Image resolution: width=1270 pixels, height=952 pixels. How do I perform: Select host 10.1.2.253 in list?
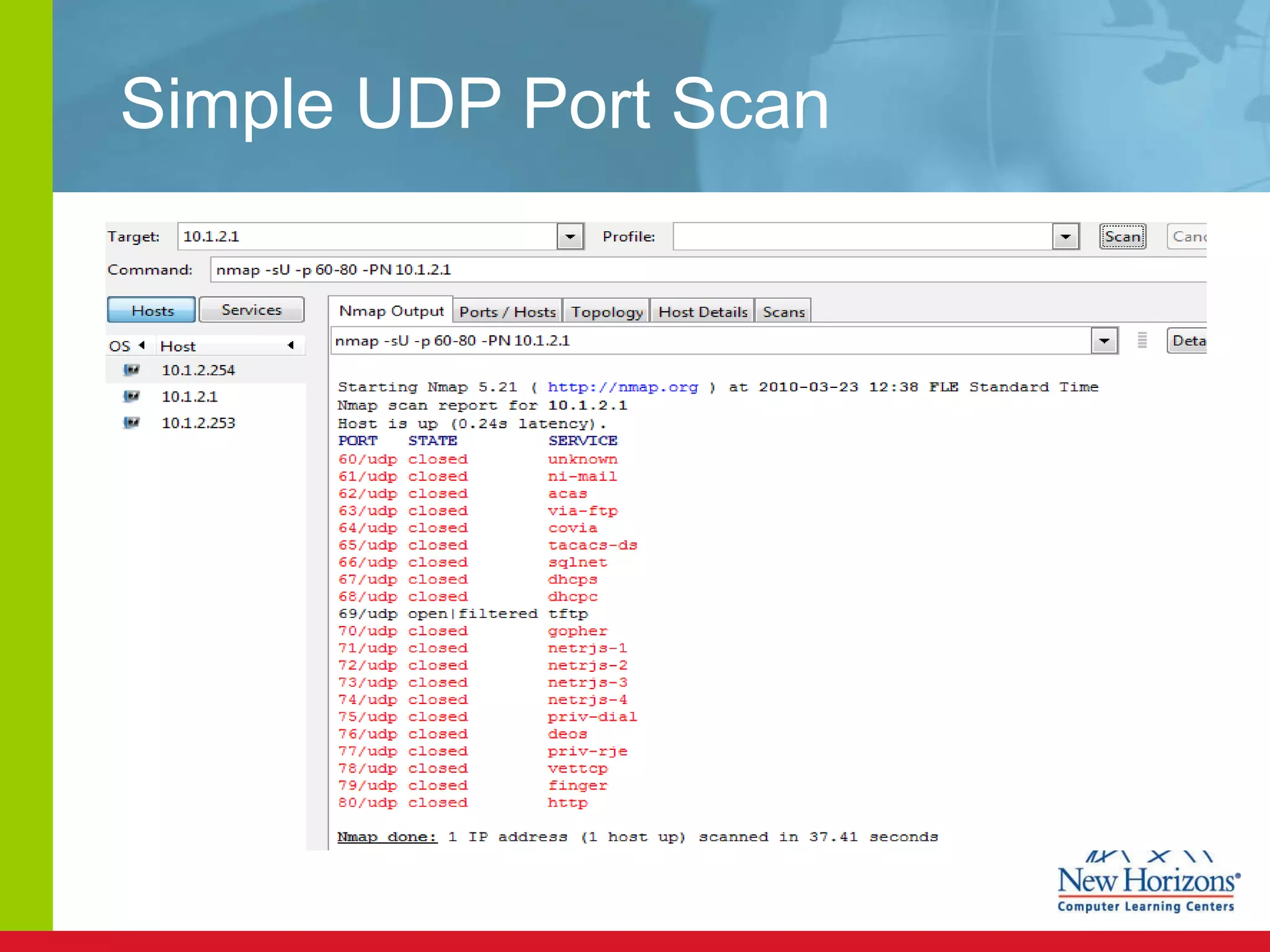point(198,423)
